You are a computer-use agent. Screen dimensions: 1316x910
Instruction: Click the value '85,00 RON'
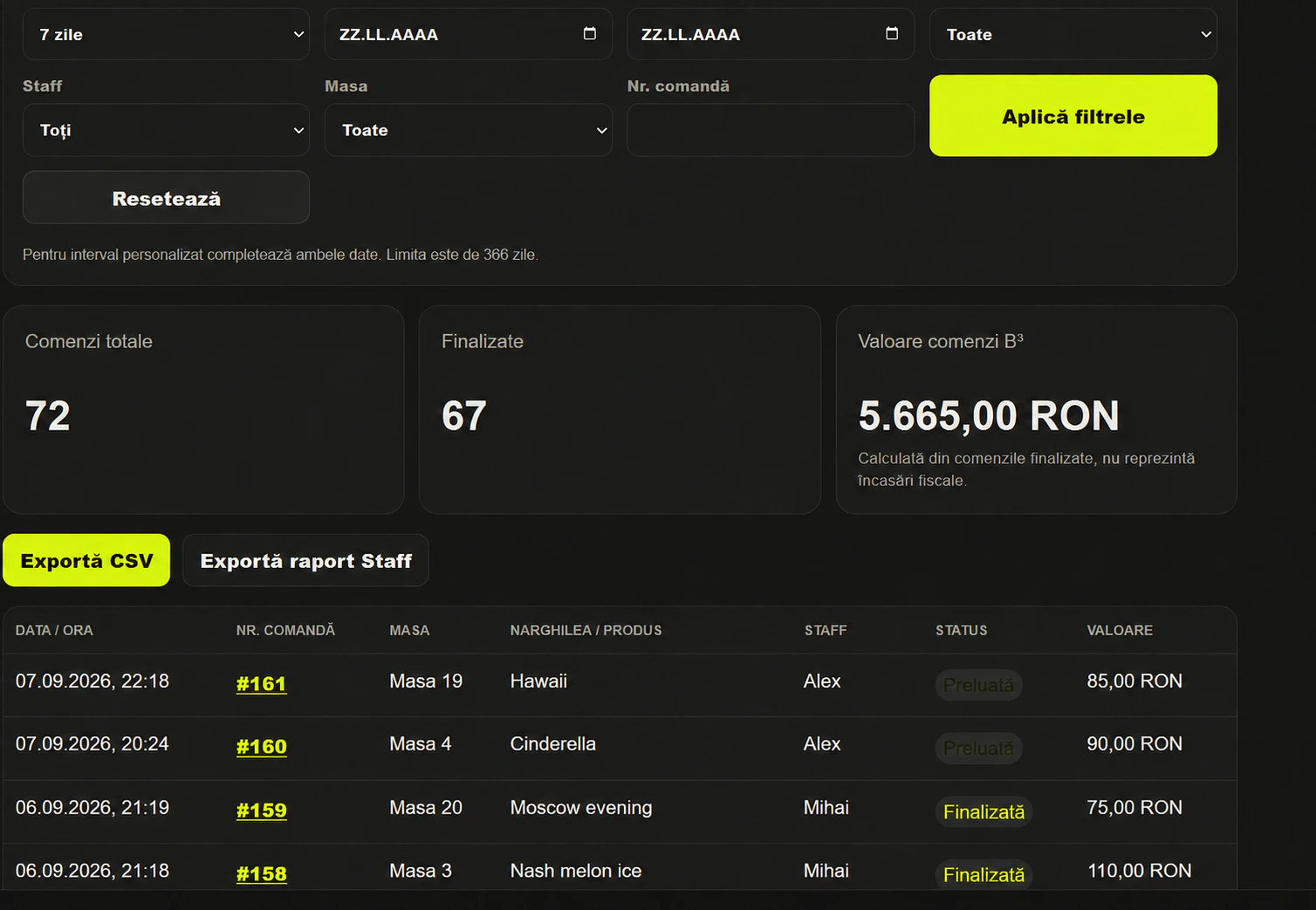1134,681
